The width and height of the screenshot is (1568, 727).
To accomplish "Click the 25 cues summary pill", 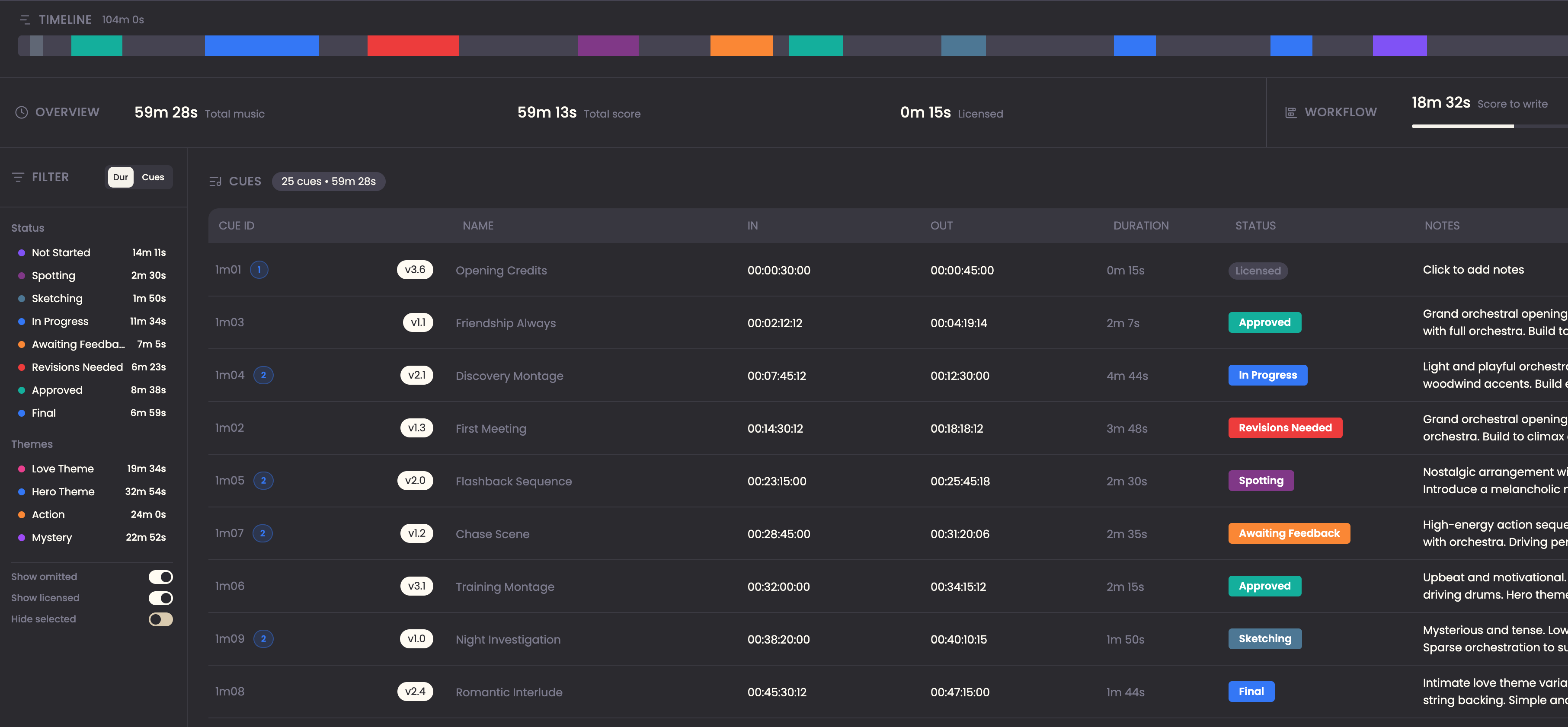I will 328,181.
